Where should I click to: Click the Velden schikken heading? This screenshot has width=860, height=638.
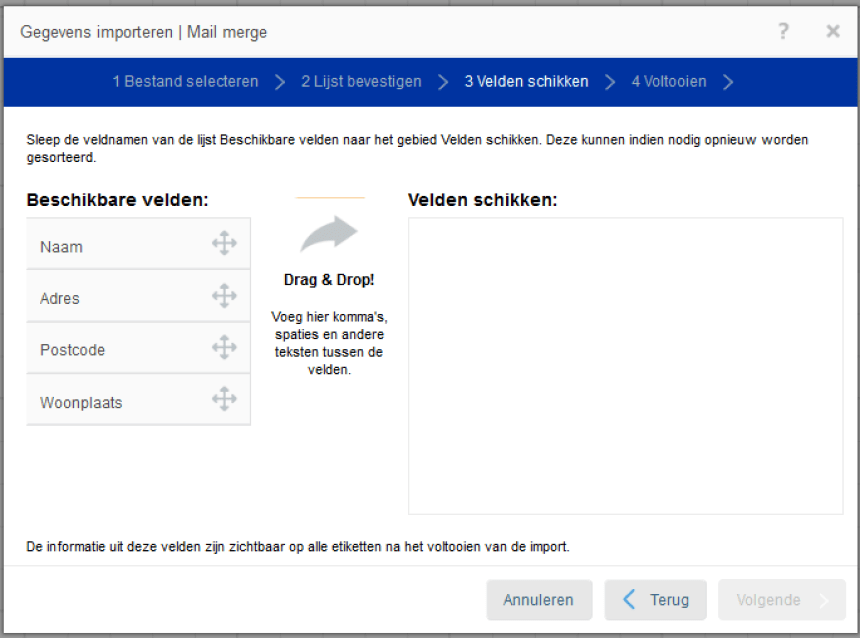(483, 200)
